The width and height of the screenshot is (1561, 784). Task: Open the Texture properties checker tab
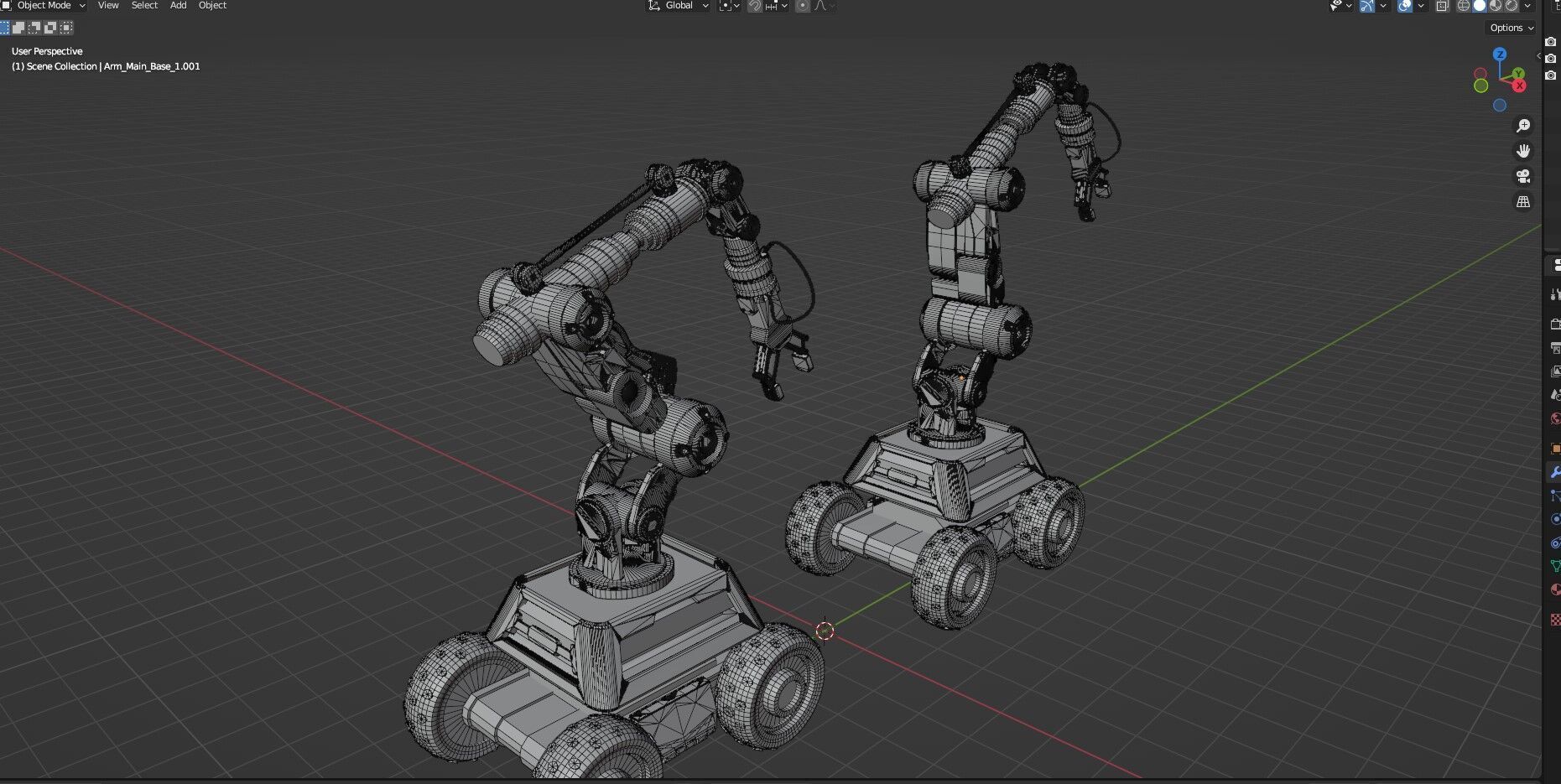tap(1554, 620)
